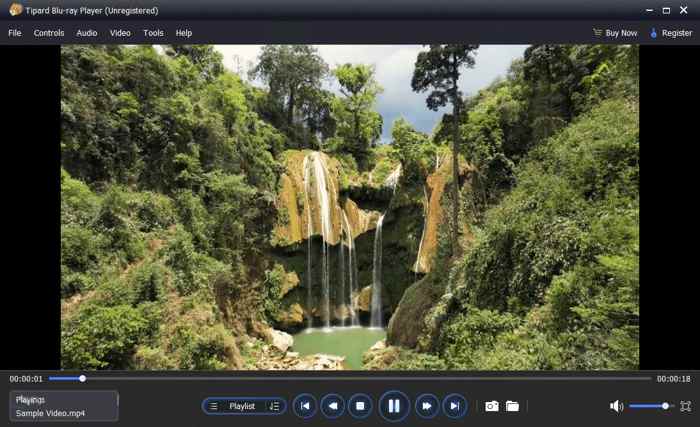The height and width of the screenshot is (427, 700).
Task: Mute the audio with speaker icon
Action: point(616,406)
